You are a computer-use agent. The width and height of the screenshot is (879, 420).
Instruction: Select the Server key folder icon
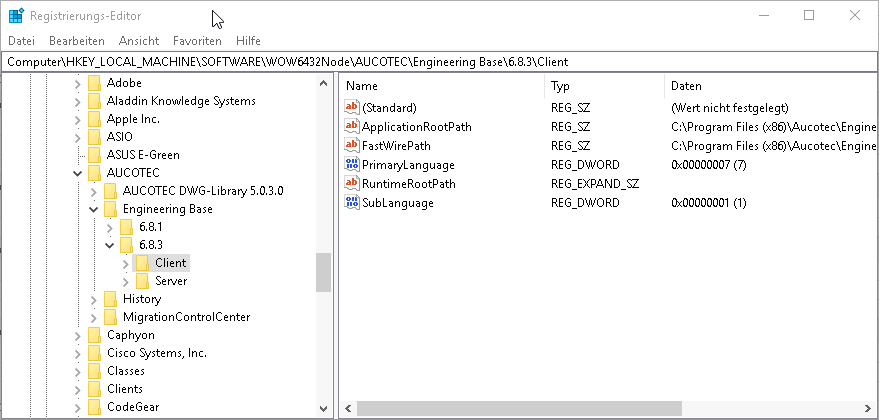point(142,281)
